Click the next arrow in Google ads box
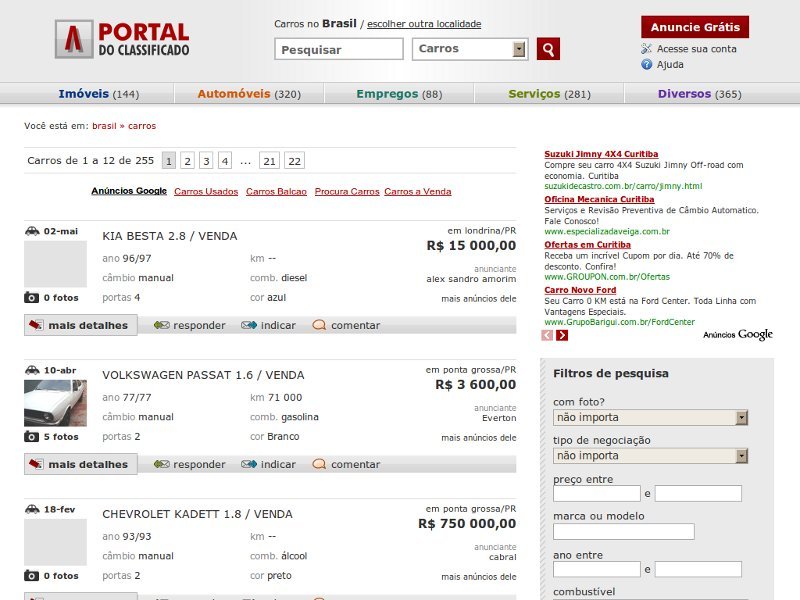The width and height of the screenshot is (800, 600). point(562,335)
